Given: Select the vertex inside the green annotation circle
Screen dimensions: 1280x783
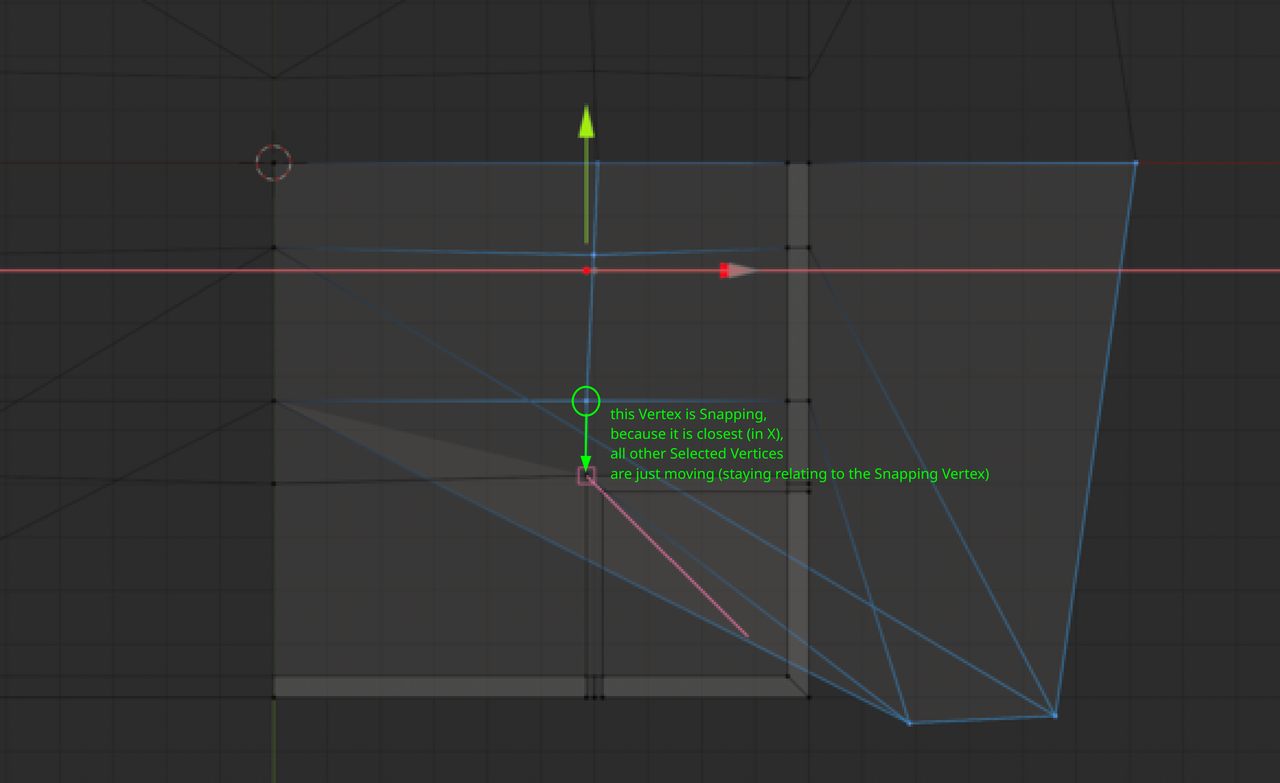Looking at the screenshot, I should pyautogui.click(x=586, y=401).
